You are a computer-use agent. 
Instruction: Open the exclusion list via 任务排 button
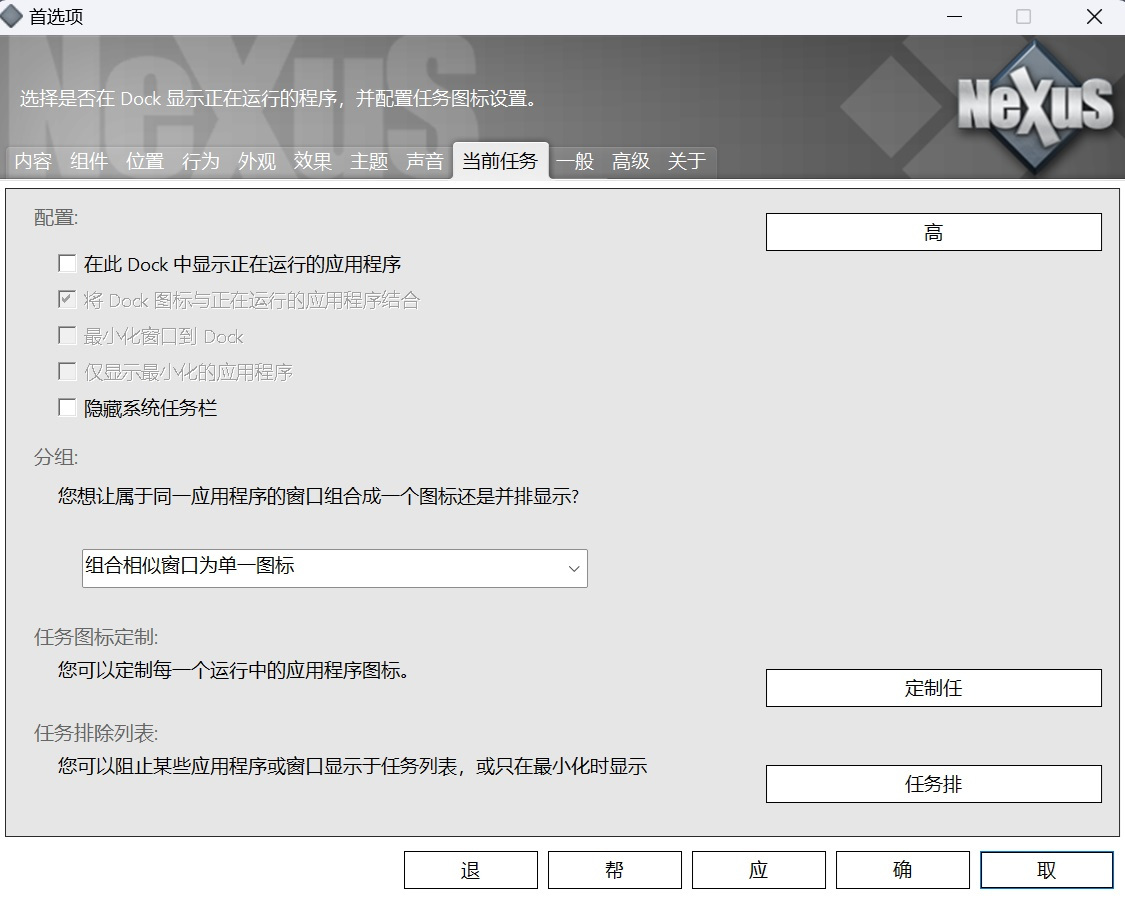click(x=933, y=784)
